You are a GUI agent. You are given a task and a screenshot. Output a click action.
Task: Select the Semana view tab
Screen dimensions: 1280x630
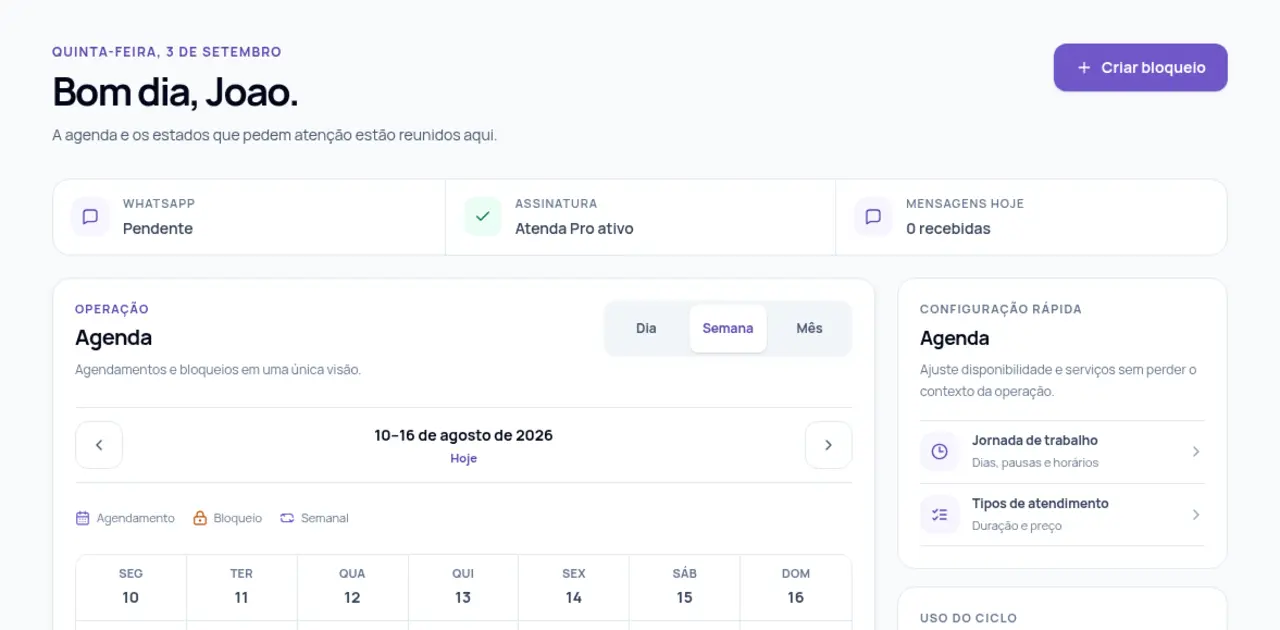point(728,328)
